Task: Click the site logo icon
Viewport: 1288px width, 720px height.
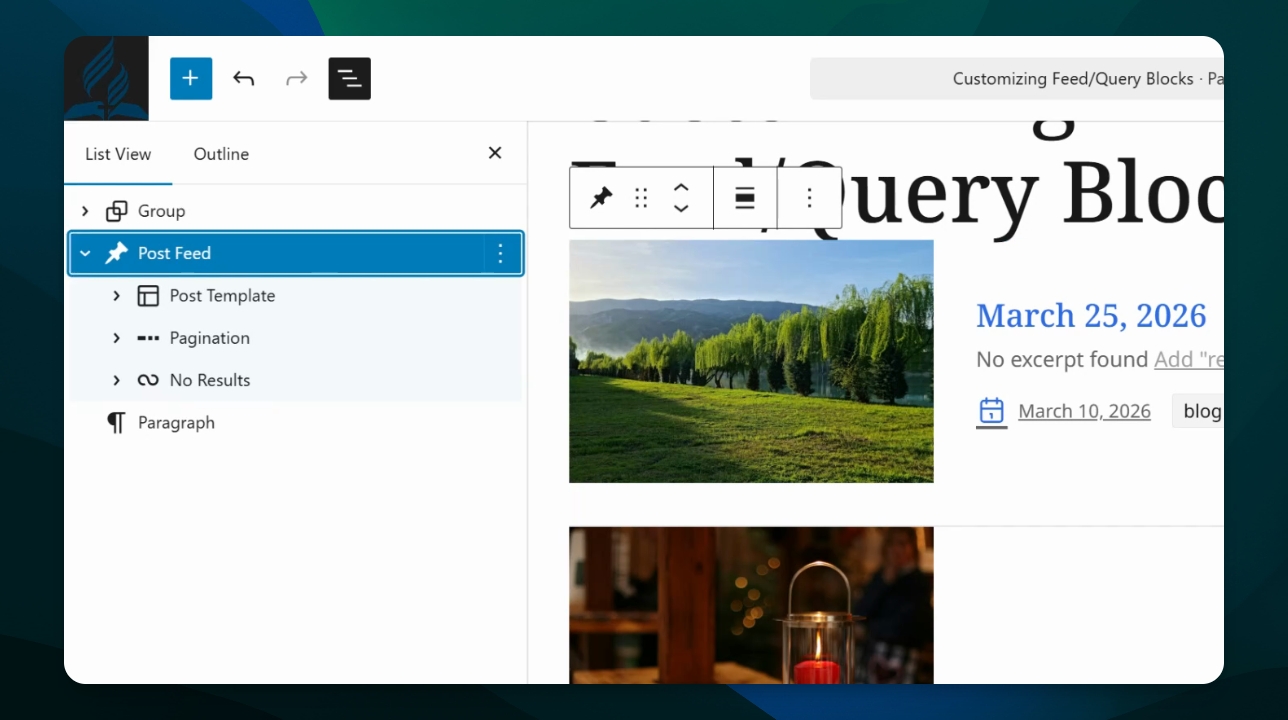Action: [106, 78]
